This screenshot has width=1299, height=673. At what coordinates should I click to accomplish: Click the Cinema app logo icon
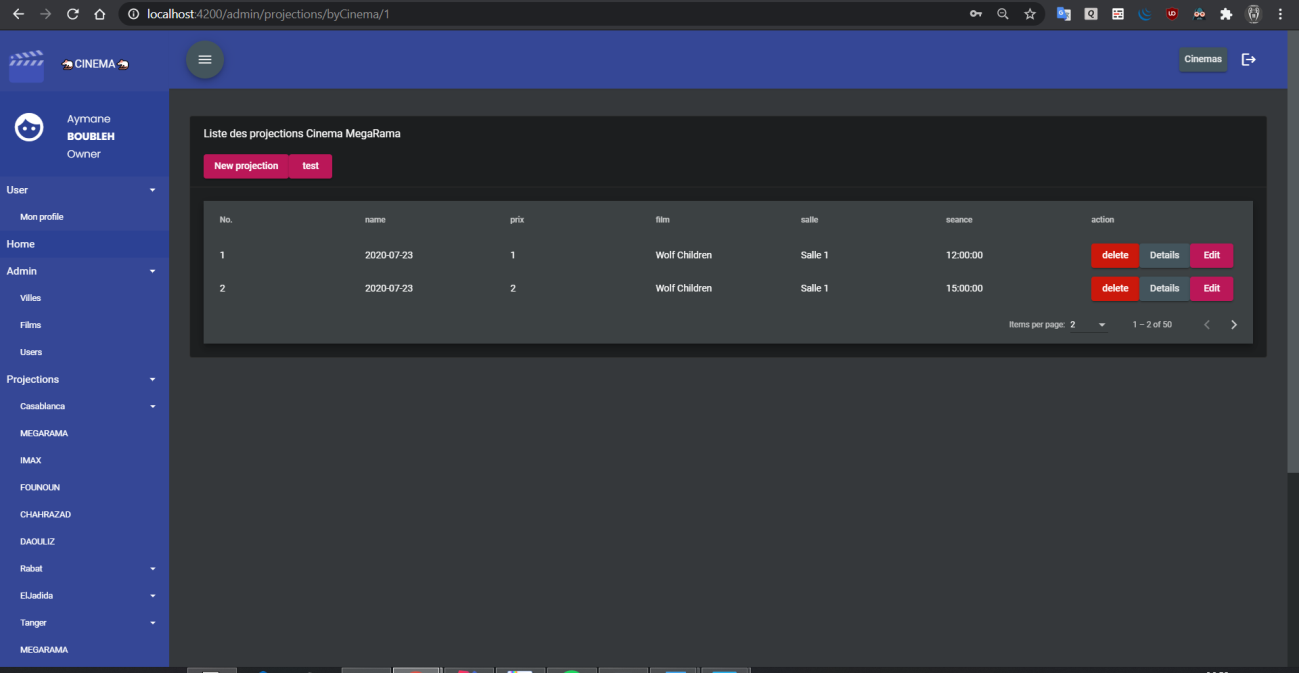pos(25,63)
